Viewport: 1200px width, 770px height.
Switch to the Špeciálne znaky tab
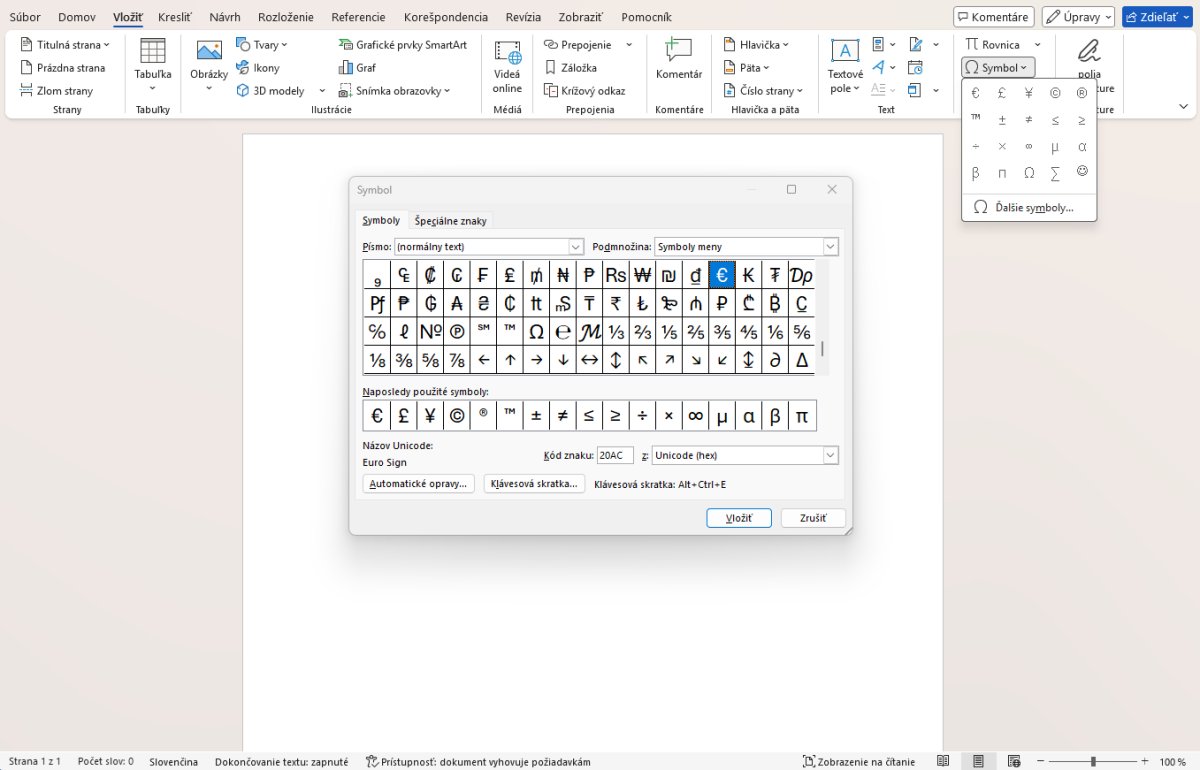click(450, 221)
